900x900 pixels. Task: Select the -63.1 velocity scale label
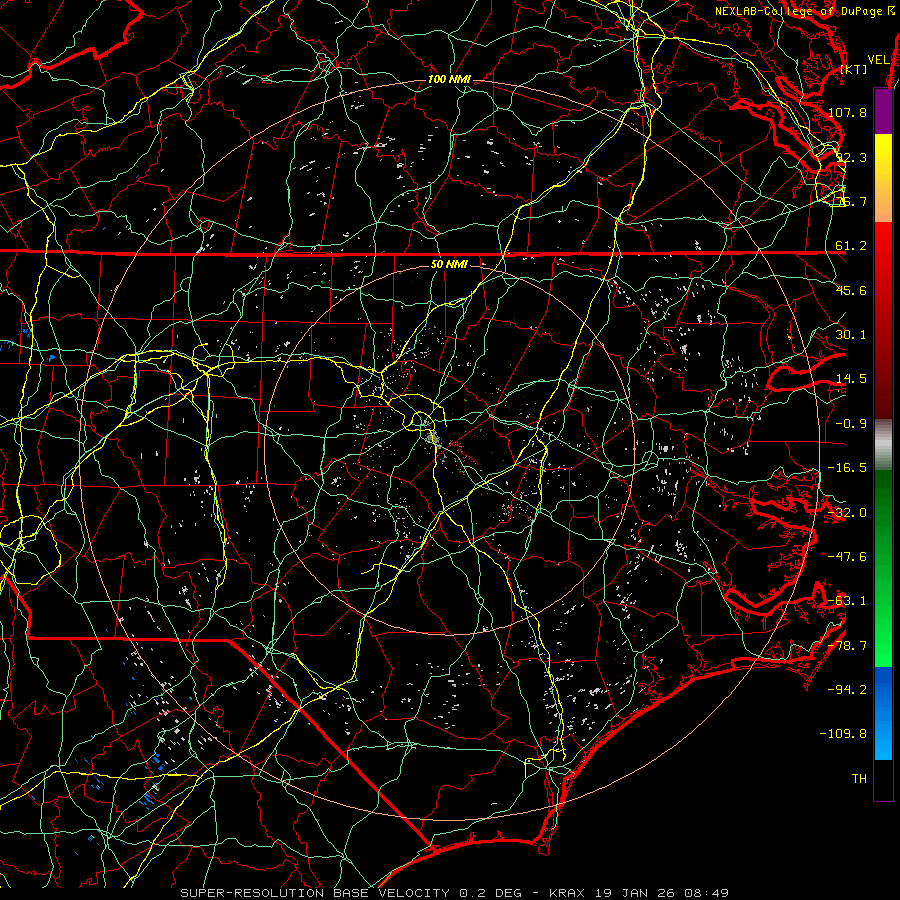(847, 601)
